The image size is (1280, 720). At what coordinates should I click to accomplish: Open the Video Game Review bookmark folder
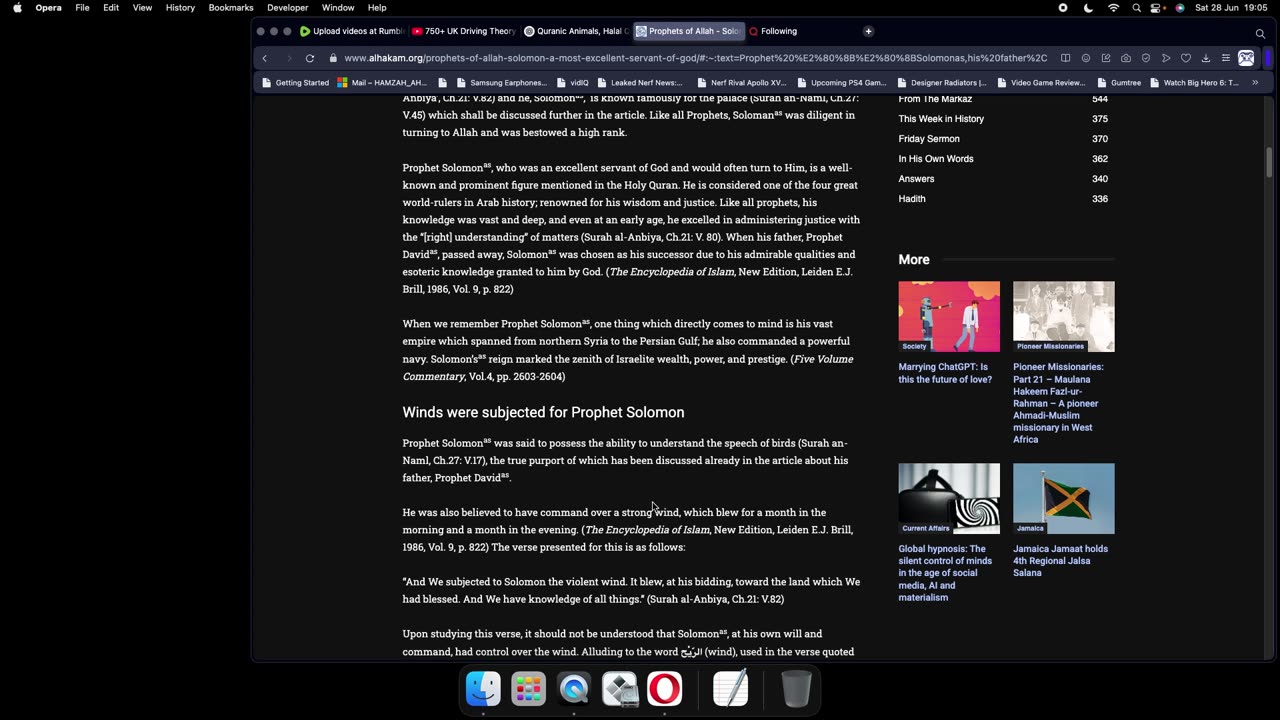(x=1040, y=83)
